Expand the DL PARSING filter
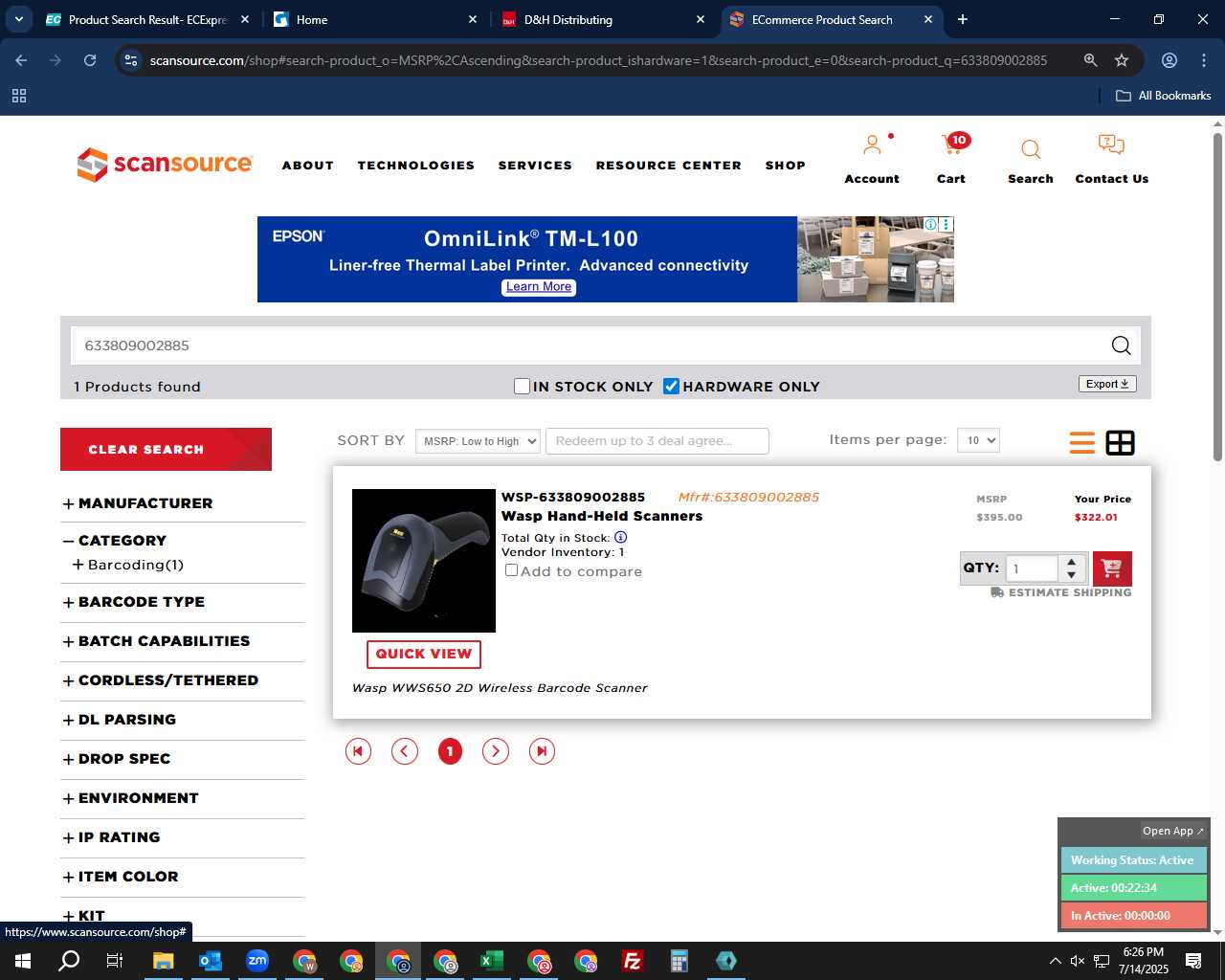Viewport: 1225px width, 980px height. coord(120,720)
